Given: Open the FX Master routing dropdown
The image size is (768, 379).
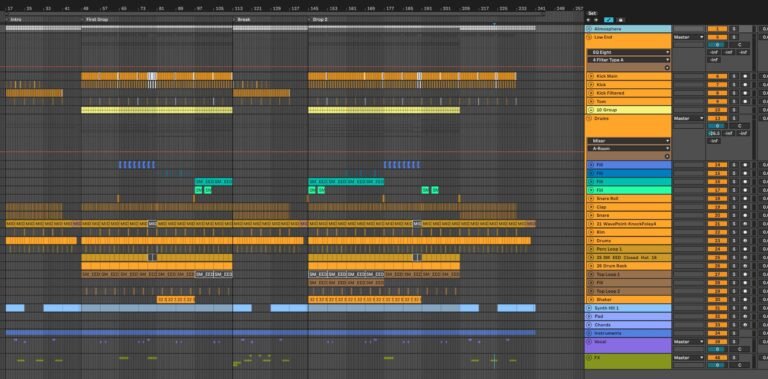Looking at the screenshot, I should tap(689, 358).
